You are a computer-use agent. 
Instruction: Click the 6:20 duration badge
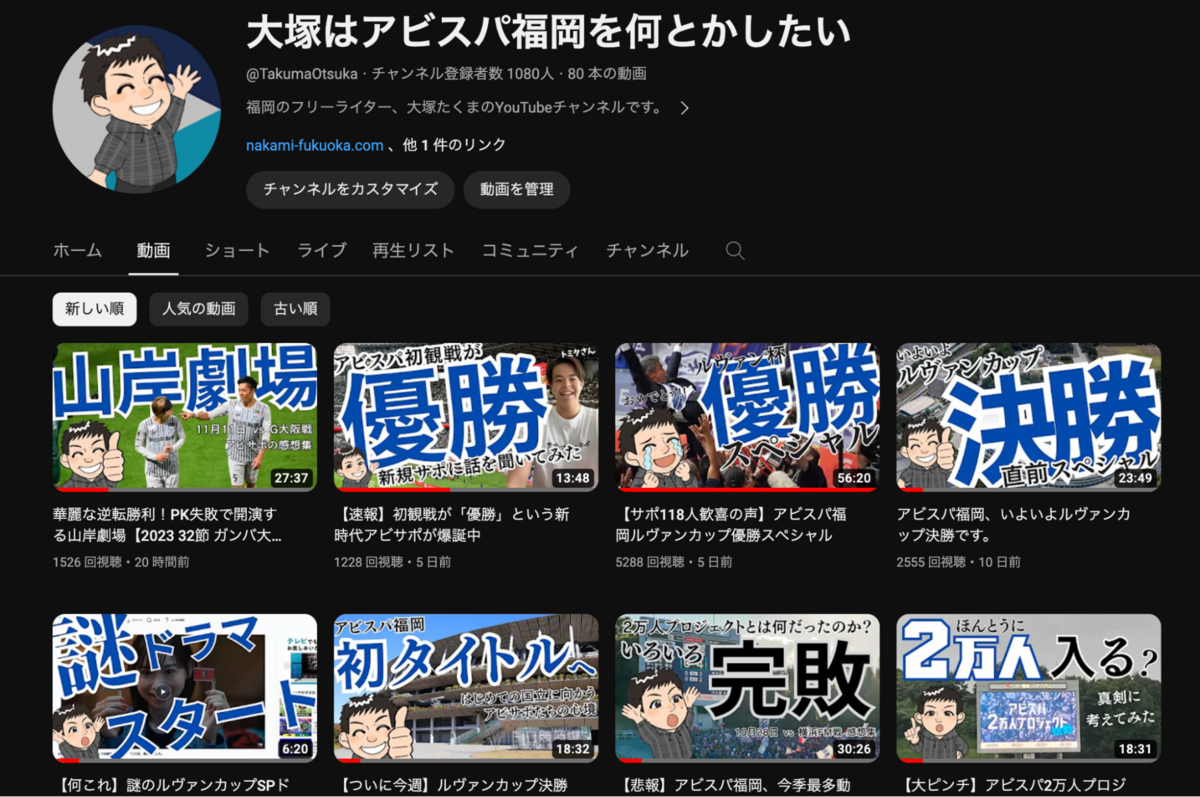295,749
